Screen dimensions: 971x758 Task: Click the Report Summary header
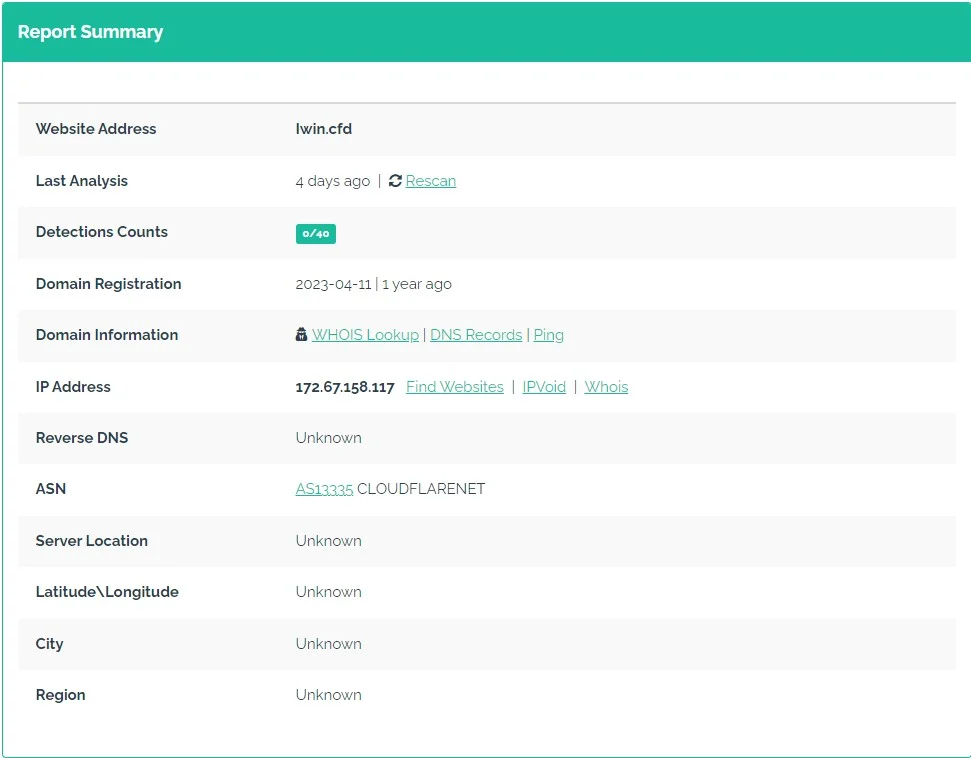90,32
